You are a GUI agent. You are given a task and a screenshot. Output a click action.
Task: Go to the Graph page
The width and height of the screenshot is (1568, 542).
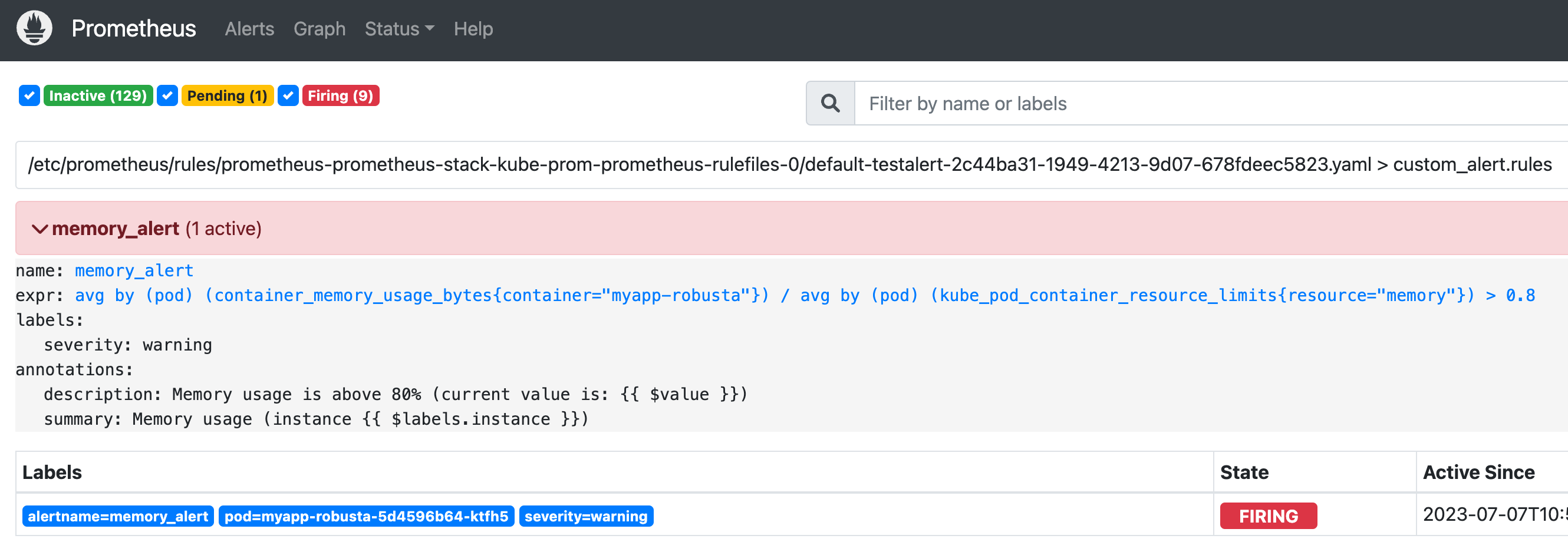[x=319, y=29]
